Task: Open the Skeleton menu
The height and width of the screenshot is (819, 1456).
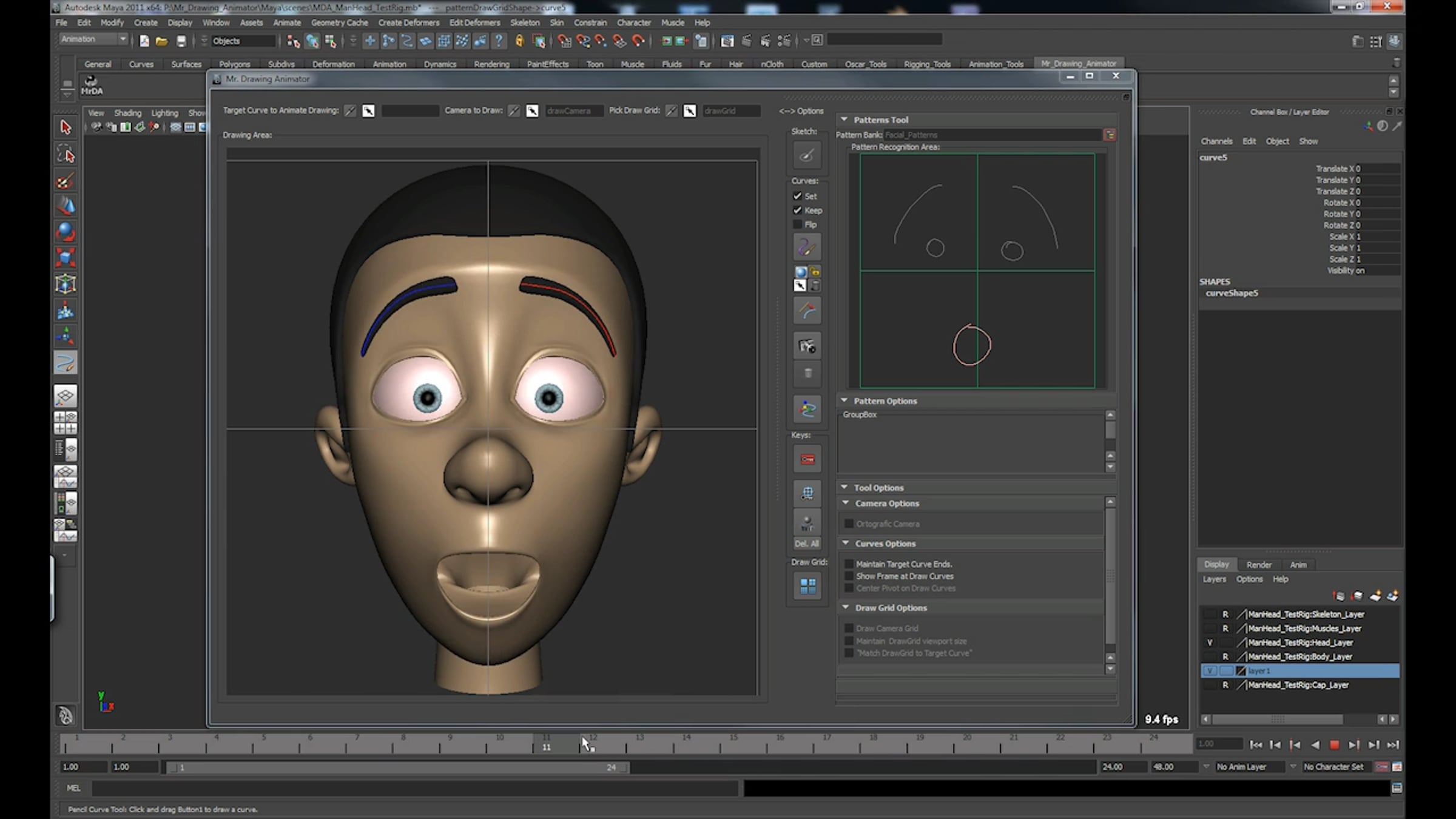Action: (524, 22)
